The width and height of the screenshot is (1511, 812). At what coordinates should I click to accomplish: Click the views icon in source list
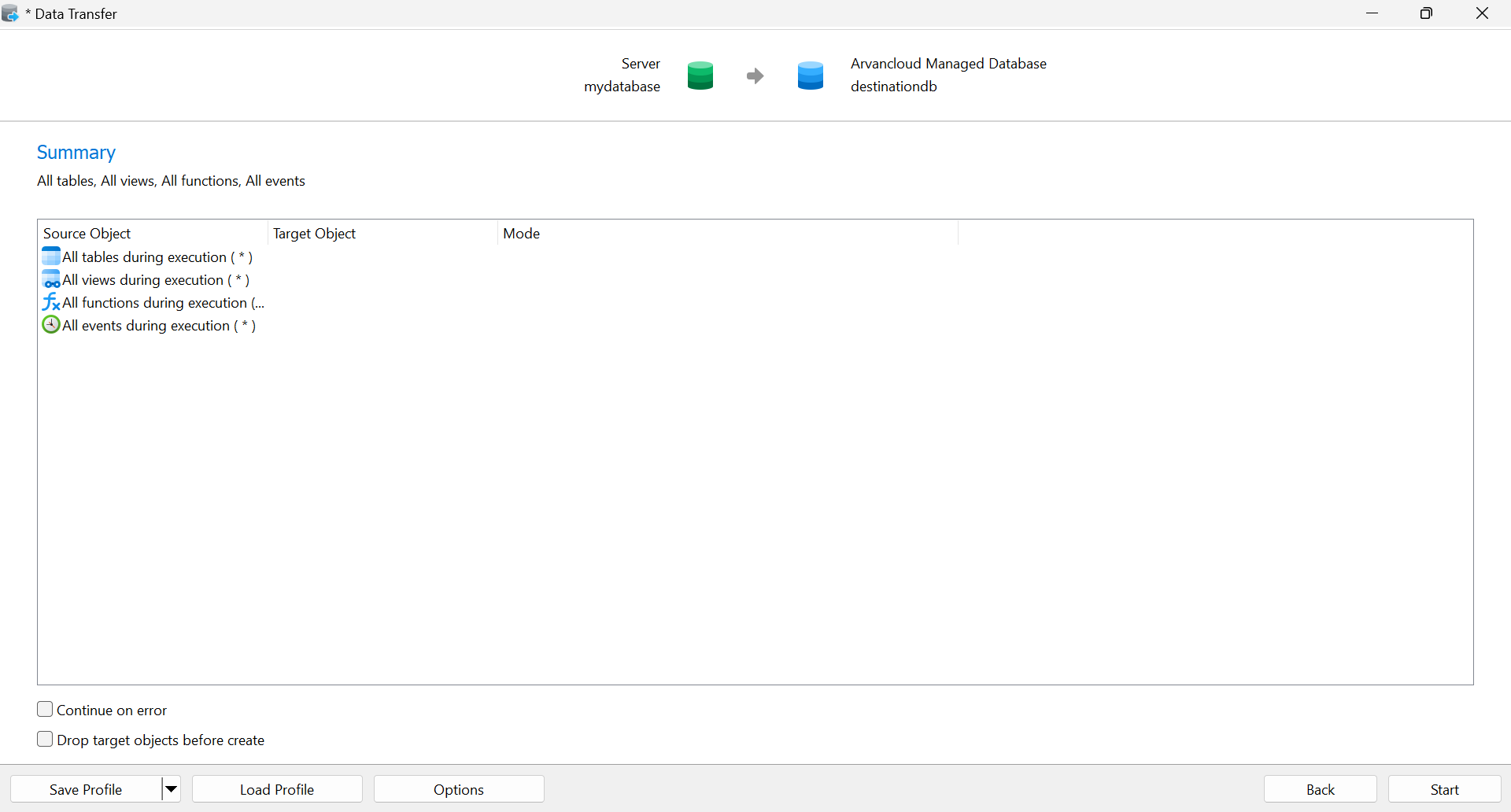(51, 279)
